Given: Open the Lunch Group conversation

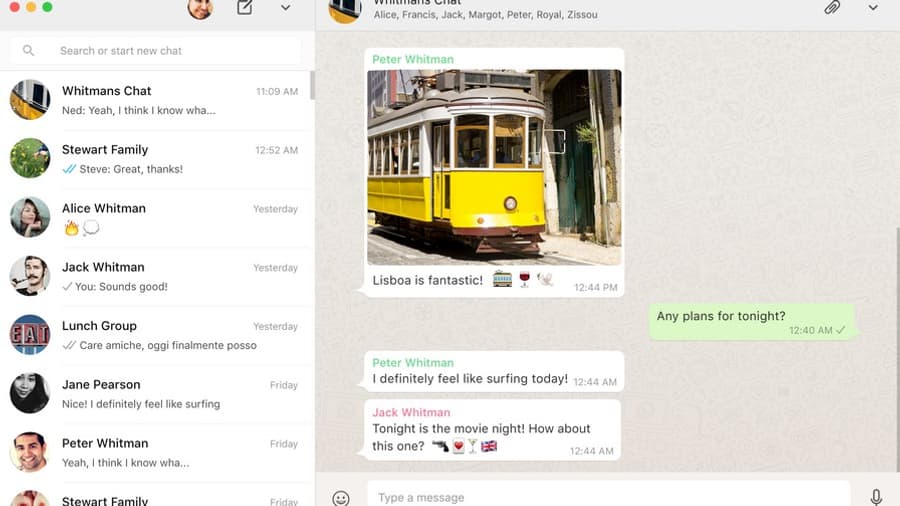Looking at the screenshot, I should click(156, 335).
